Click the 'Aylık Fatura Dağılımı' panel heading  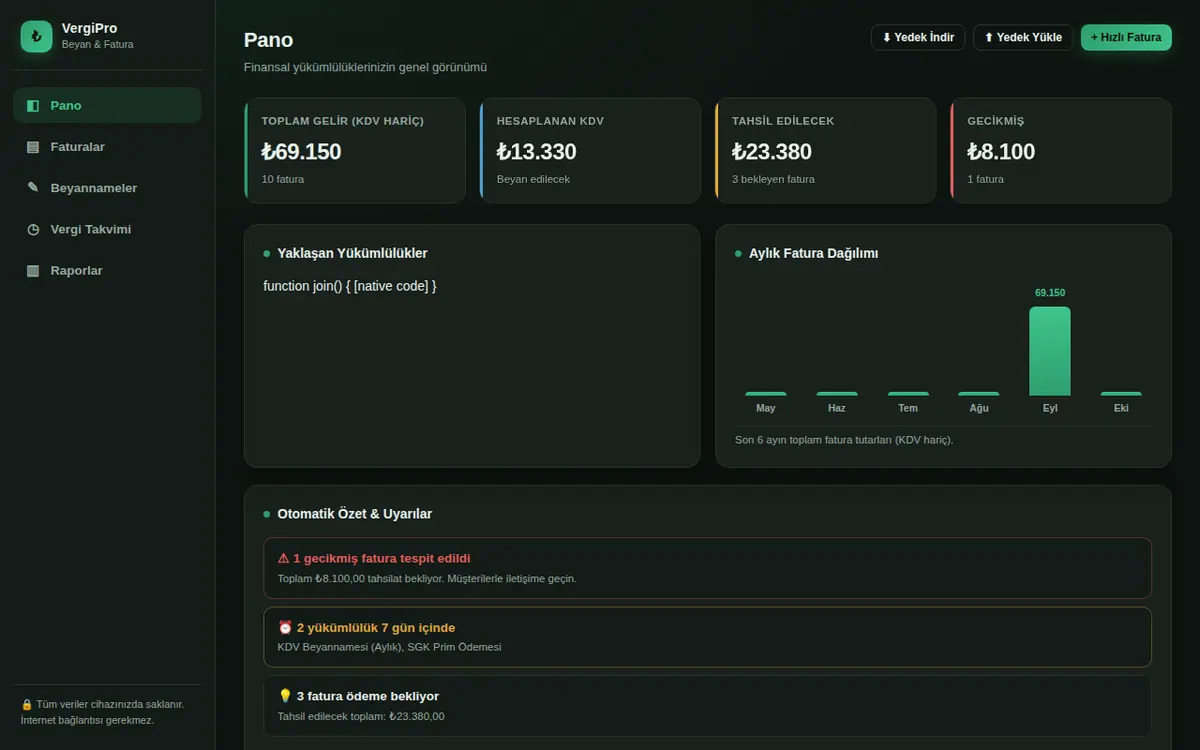(x=814, y=253)
